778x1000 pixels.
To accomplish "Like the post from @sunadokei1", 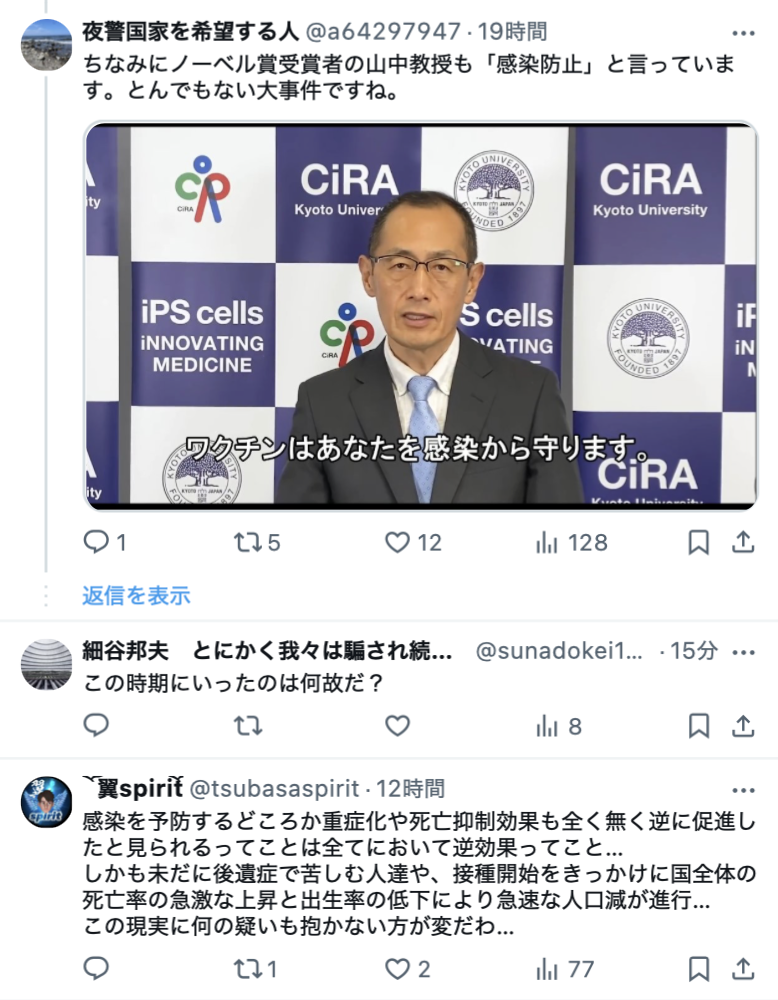I will [x=397, y=726].
